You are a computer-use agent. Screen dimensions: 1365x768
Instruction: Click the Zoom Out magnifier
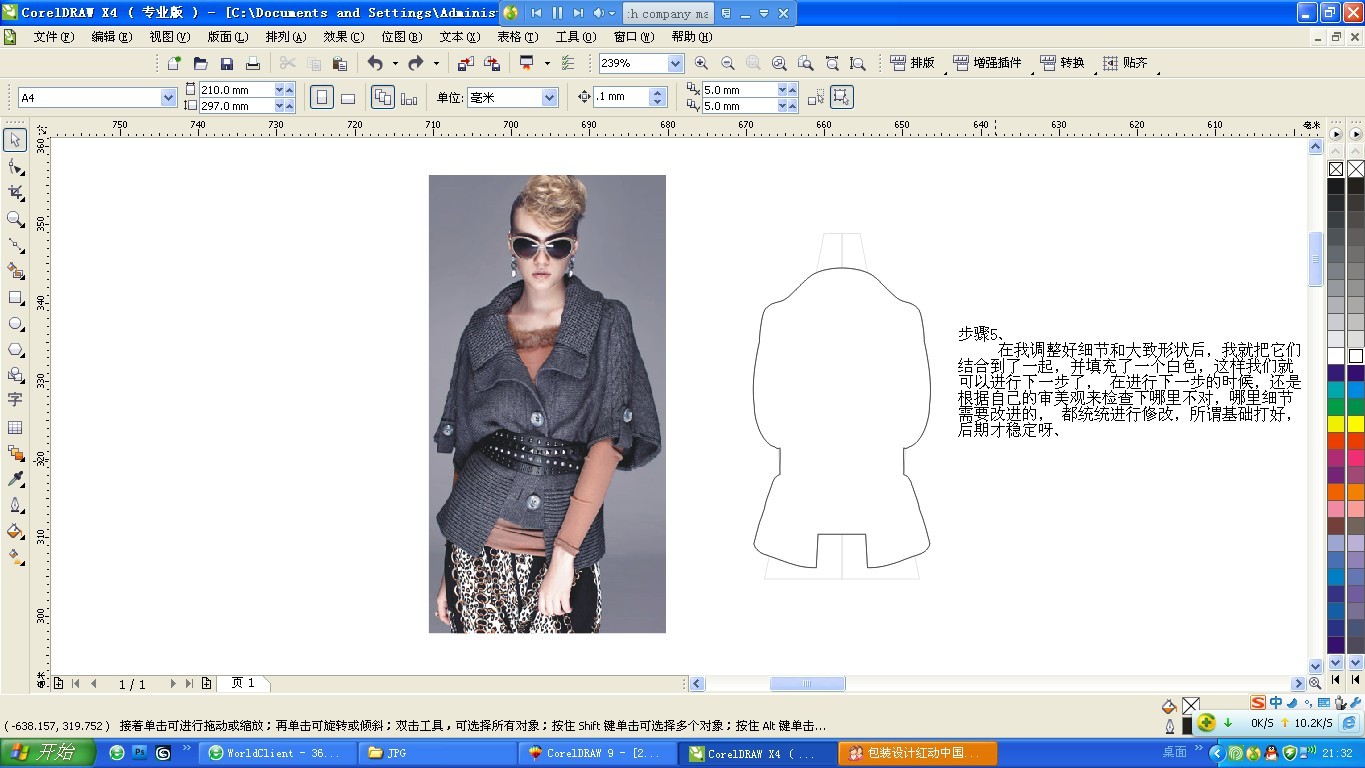(727, 63)
